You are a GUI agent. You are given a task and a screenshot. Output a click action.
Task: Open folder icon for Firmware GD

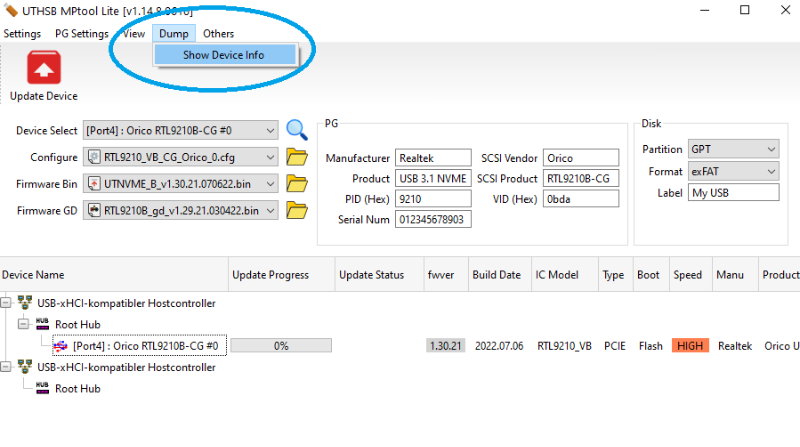(x=296, y=210)
